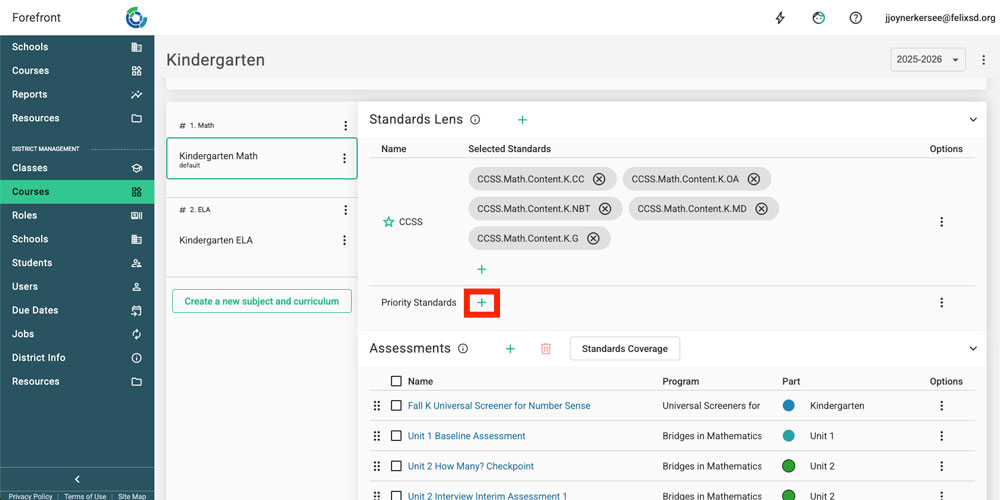
Task: Open Standards Lens info icon
Action: 475,120
